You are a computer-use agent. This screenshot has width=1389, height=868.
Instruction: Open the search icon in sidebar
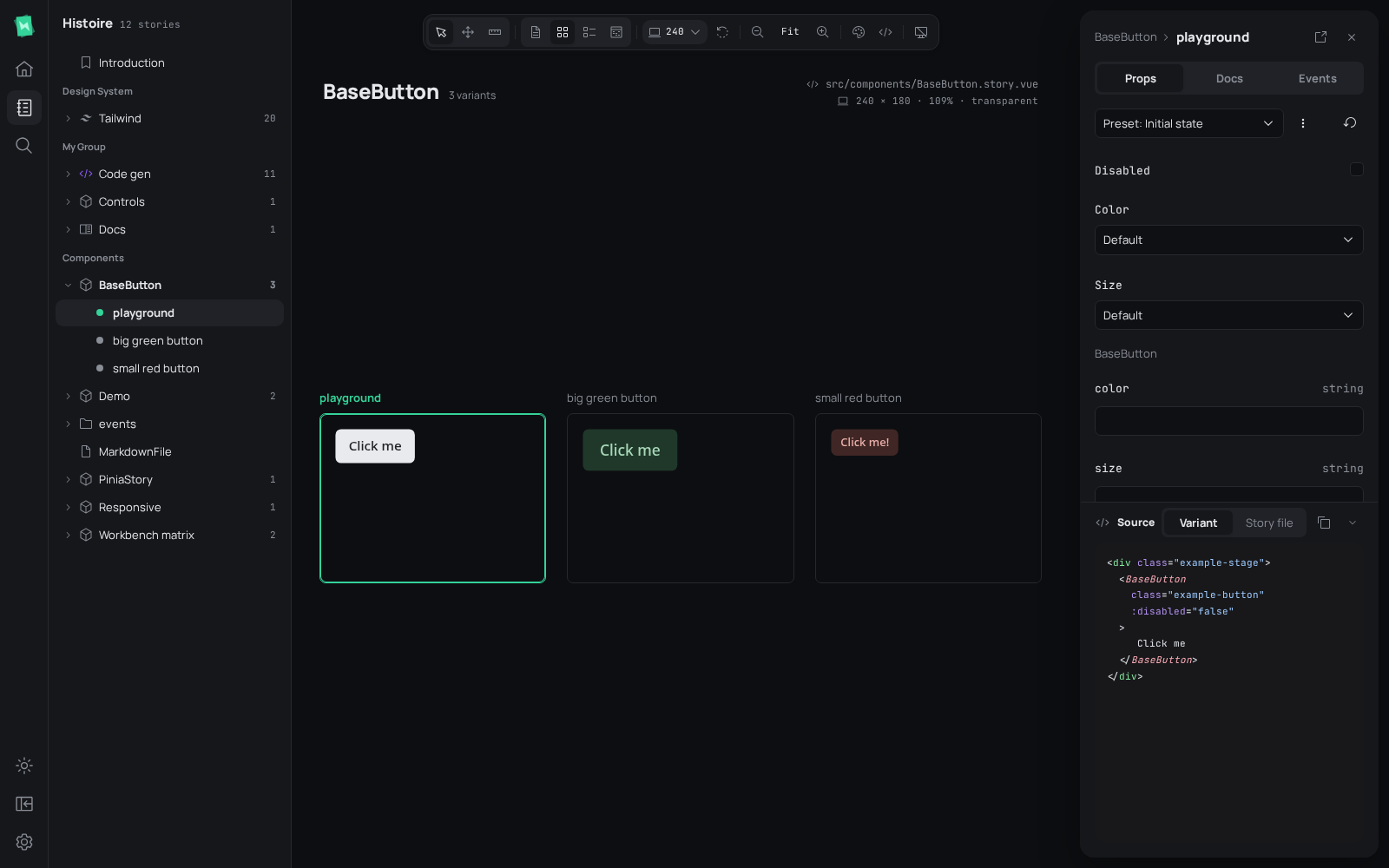(x=24, y=145)
